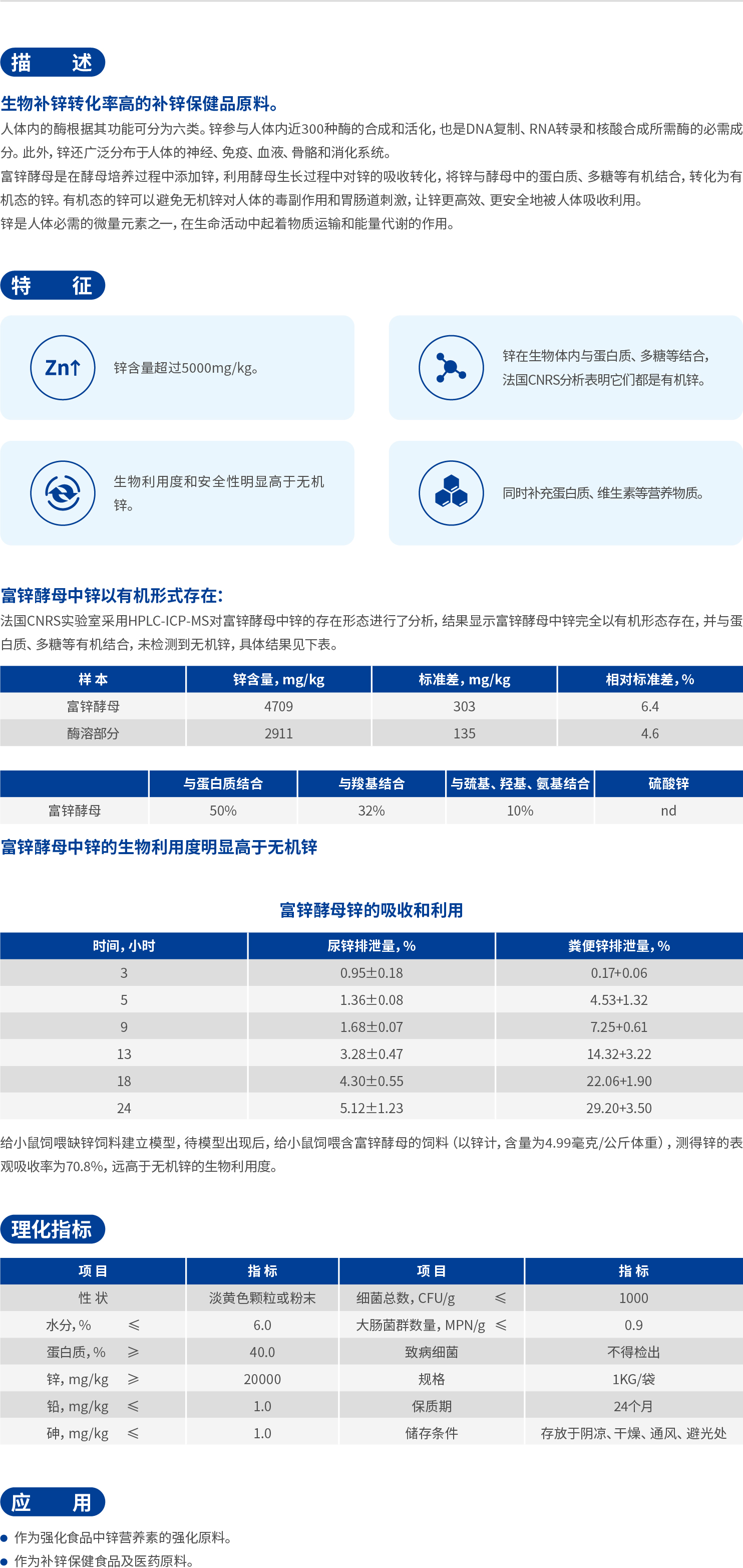This screenshot has height=1568, width=743.
Task: Click the 50% cell
Action: 223,811
